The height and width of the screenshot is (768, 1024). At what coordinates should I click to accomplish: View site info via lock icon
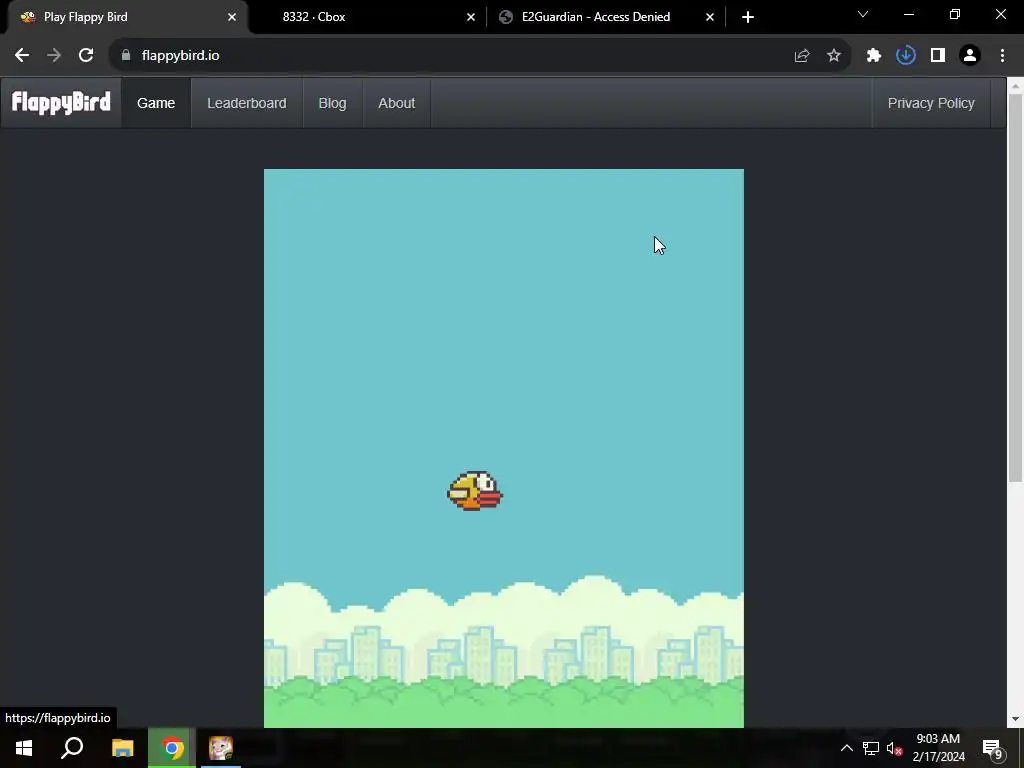click(126, 56)
